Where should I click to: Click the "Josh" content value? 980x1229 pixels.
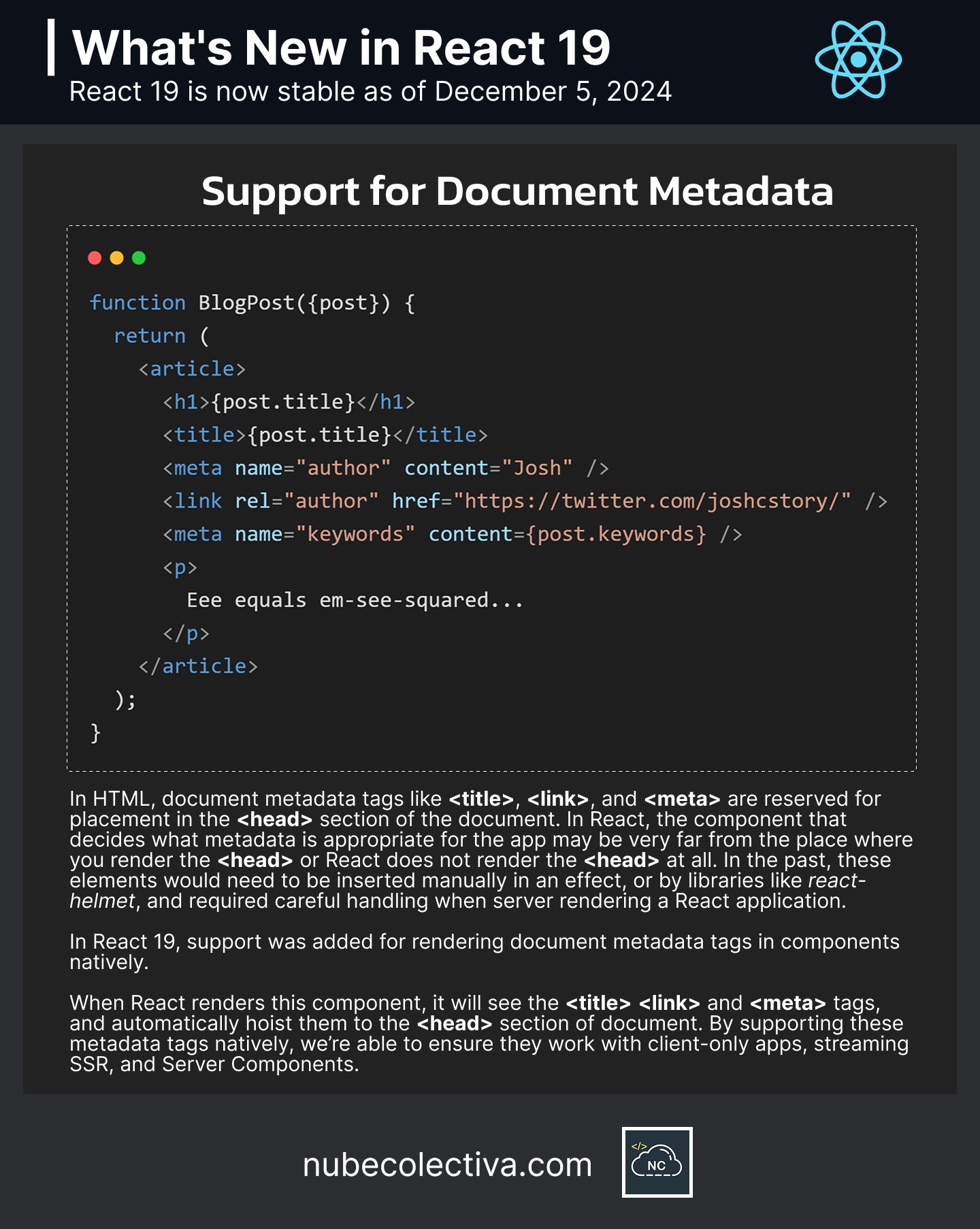(x=537, y=468)
